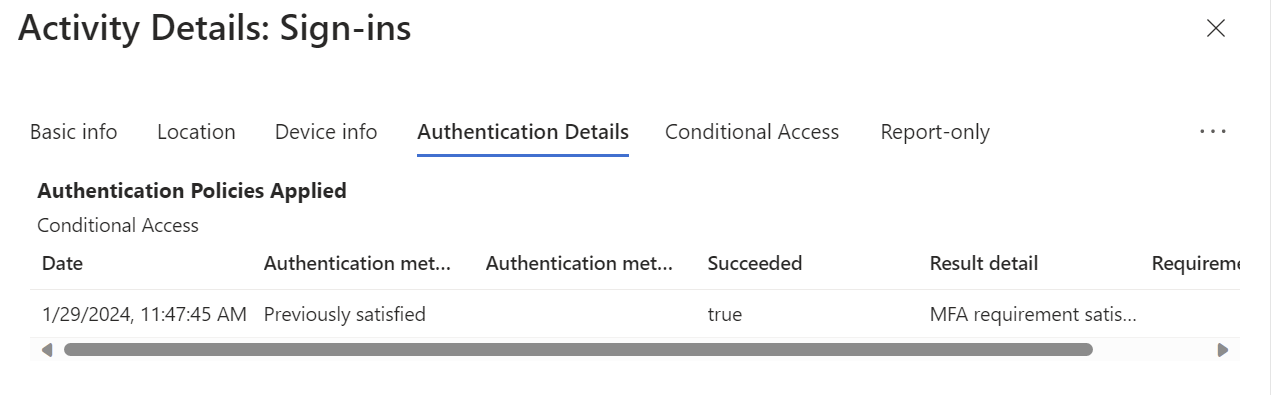
Task: Open the Report-only tab
Action: [x=935, y=132]
